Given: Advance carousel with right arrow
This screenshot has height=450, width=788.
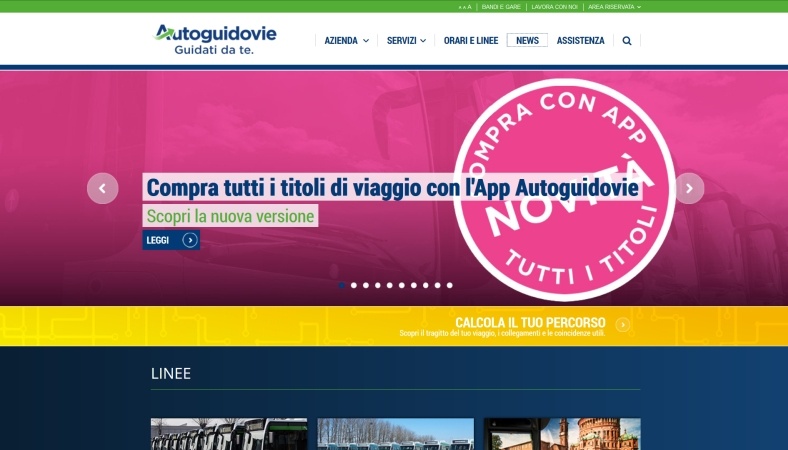Looking at the screenshot, I should 689,188.
